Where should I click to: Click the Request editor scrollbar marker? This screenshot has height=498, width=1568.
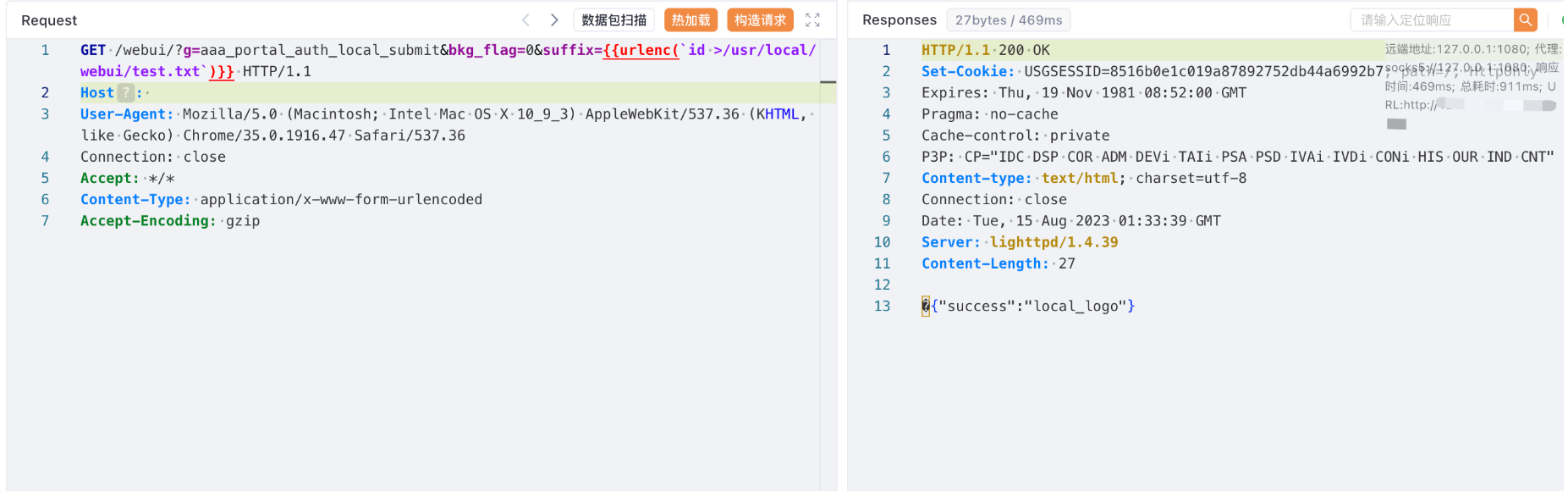[x=828, y=82]
